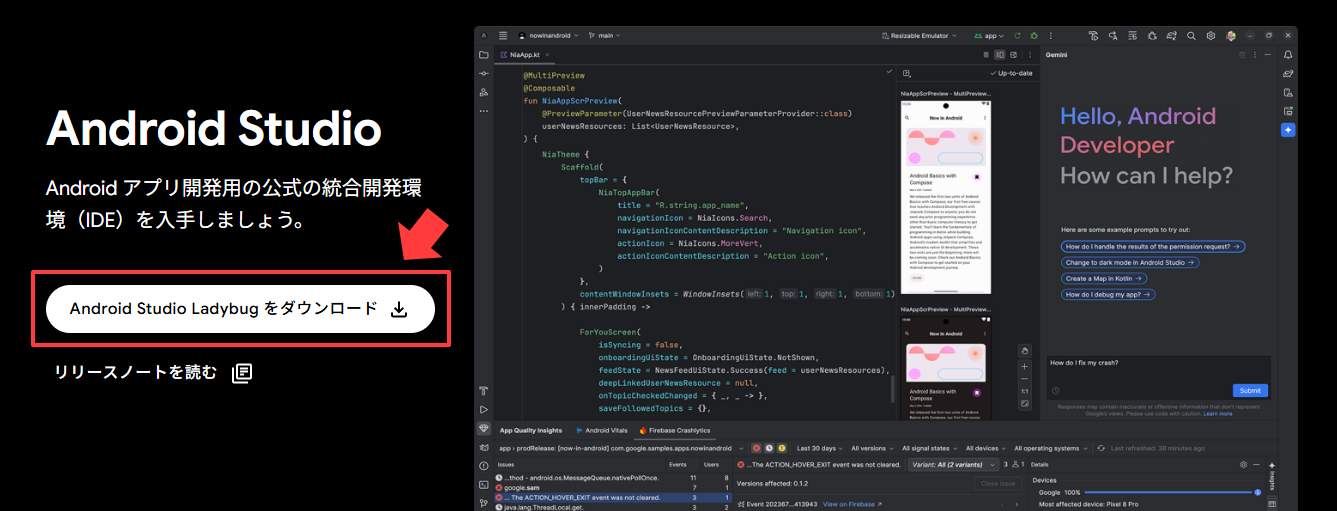Click the View on Firebase link

(x=852, y=504)
